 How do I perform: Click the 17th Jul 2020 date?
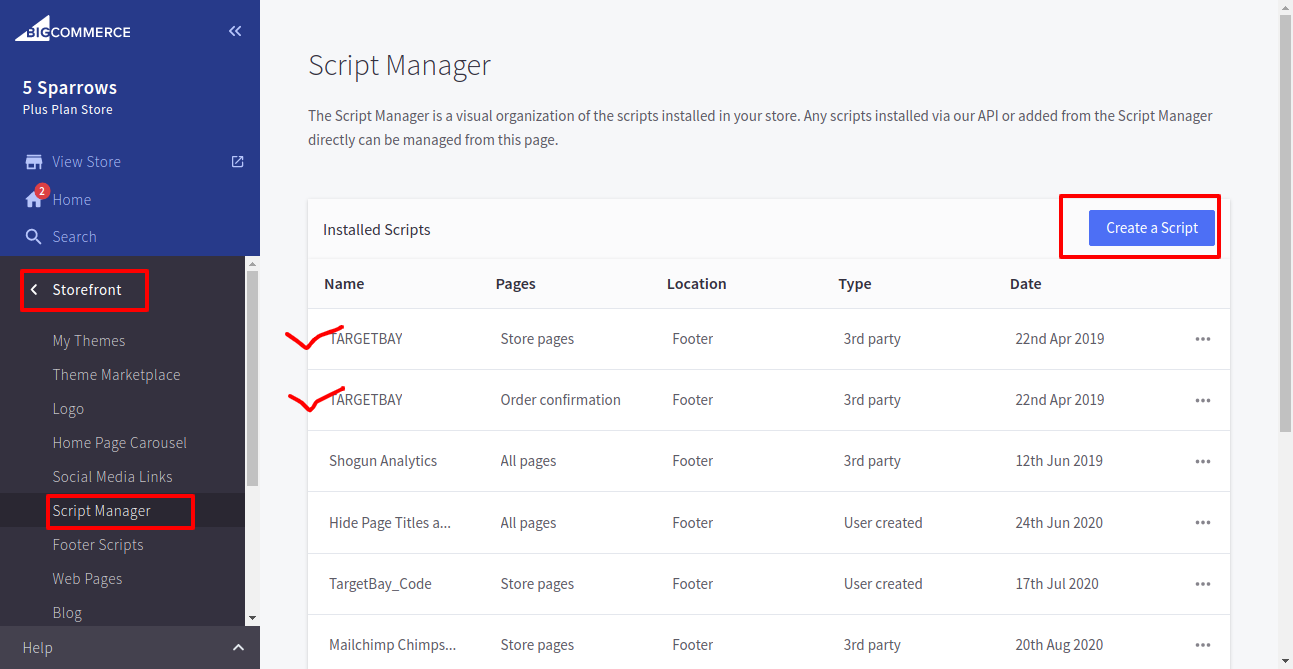click(x=1057, y=584)
